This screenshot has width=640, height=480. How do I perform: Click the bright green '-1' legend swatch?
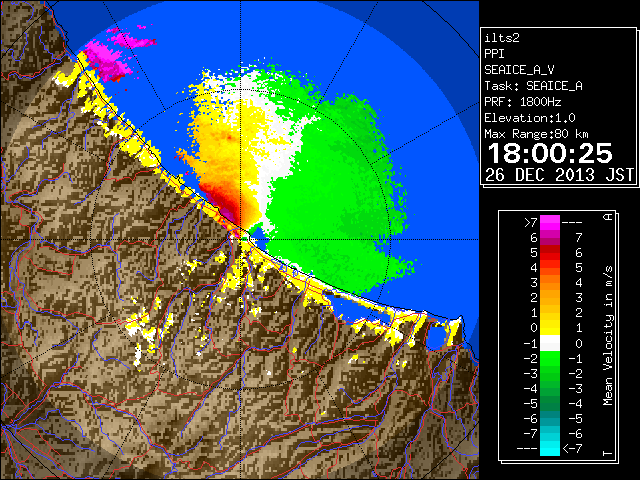[550, 358]
